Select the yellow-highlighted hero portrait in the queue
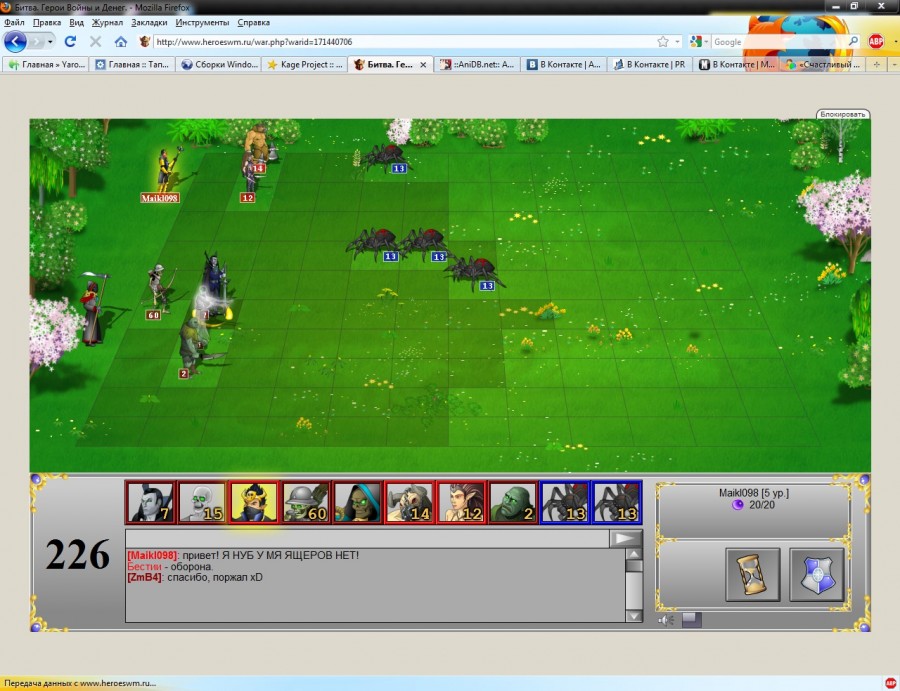Viewport: 900px width, 691px height. point(253,503)
